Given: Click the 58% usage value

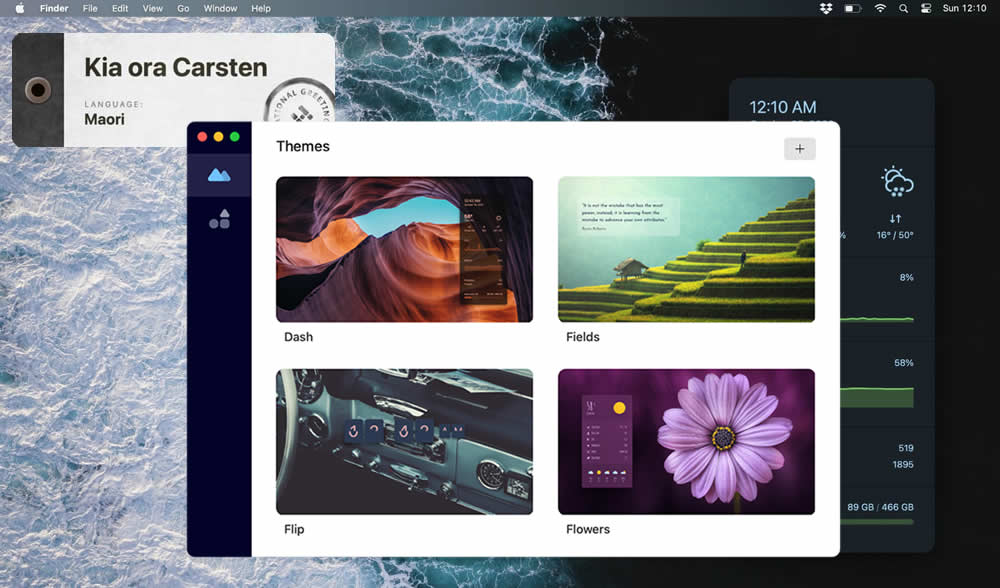Looking at the screenshot, I should coord(904,363).
